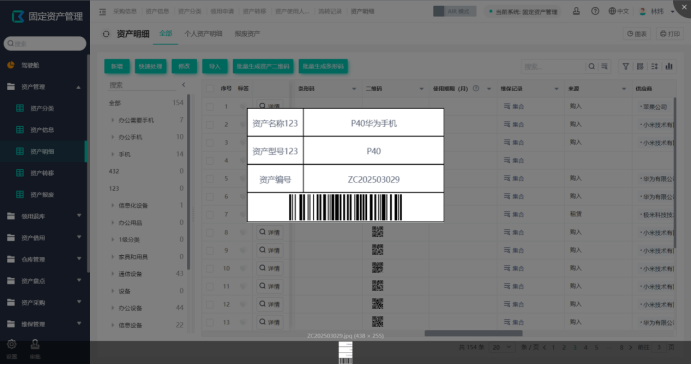
Task: Check the checkbox for row 9
Action: click(210, 251)
